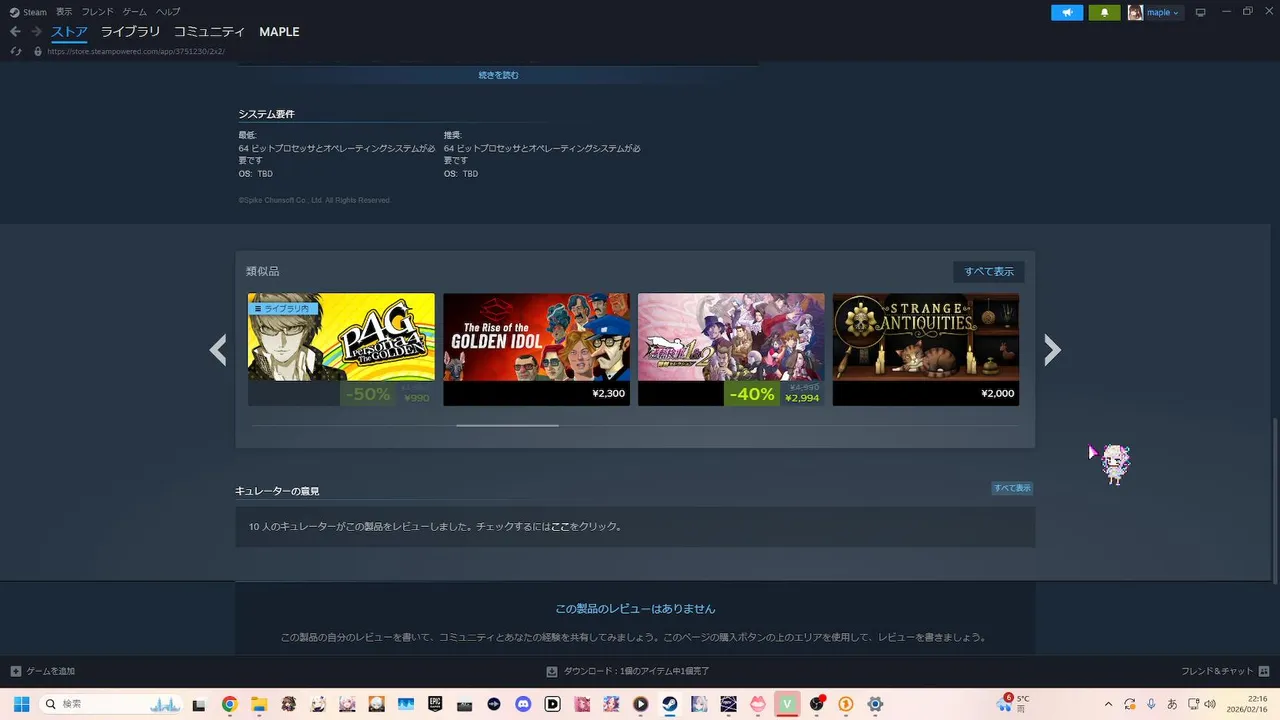Open the volume control in tray
Screen dimensions: 1280x720
pos(1211,704)
